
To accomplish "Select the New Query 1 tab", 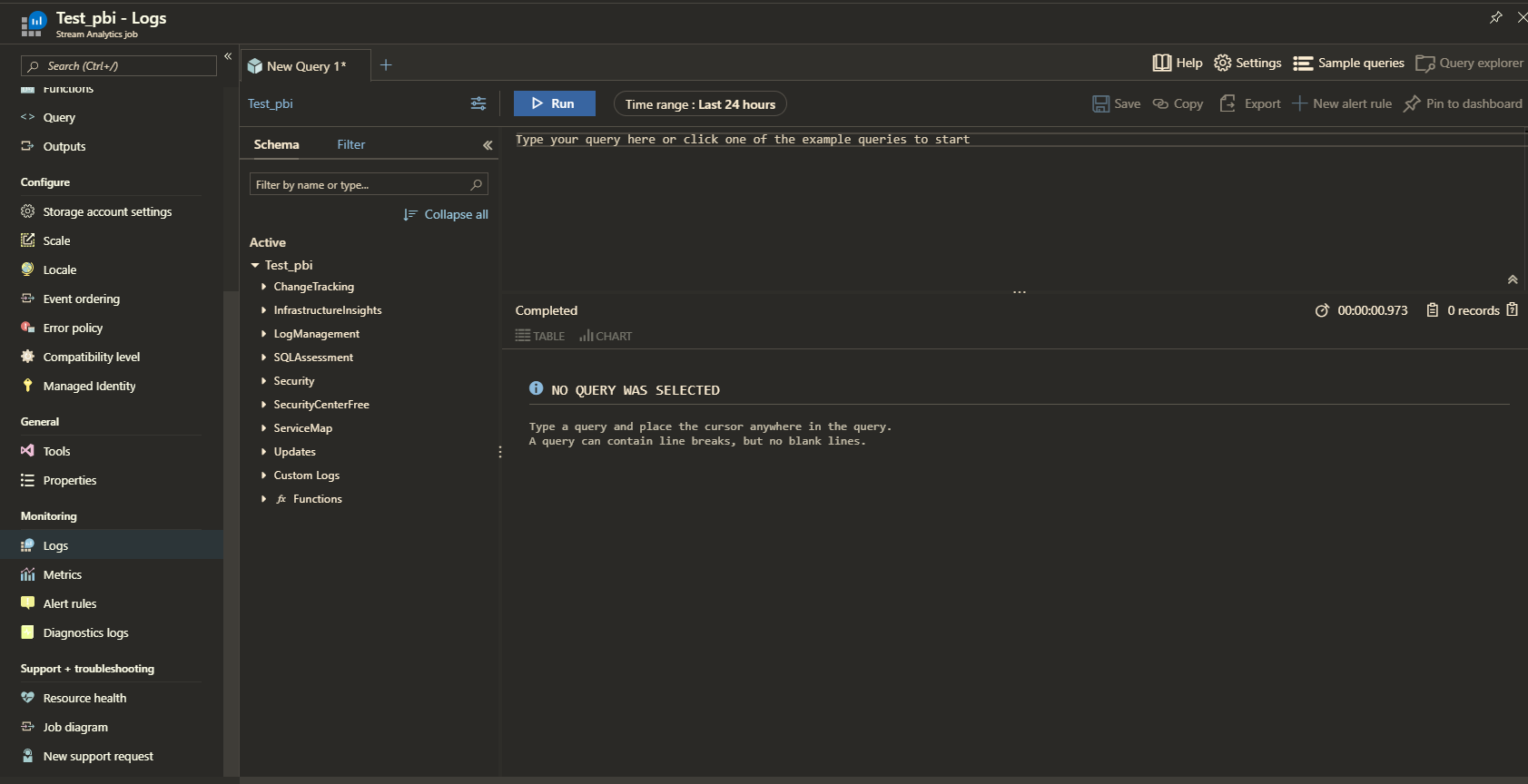I will click(305, 66).
